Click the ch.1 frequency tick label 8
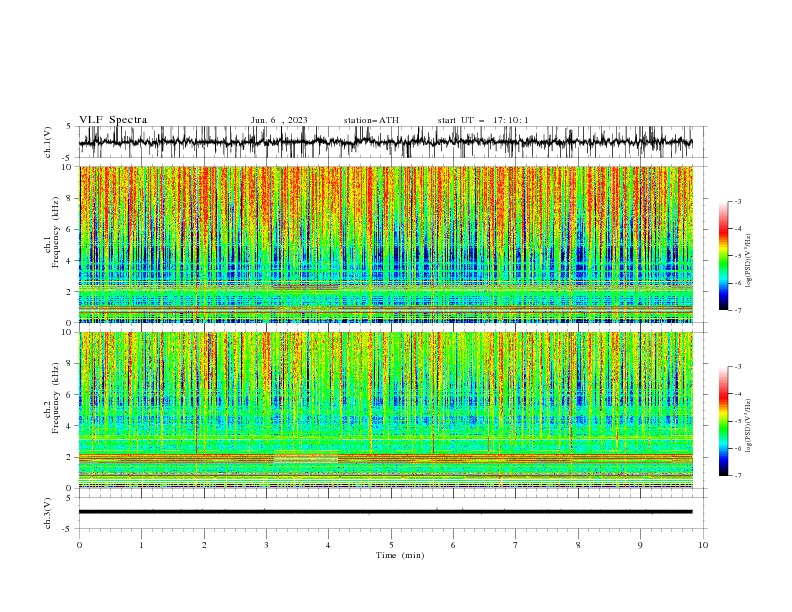The width and height of the screenshot is (792, 612). pyautogui.click(x=70, y=198)
